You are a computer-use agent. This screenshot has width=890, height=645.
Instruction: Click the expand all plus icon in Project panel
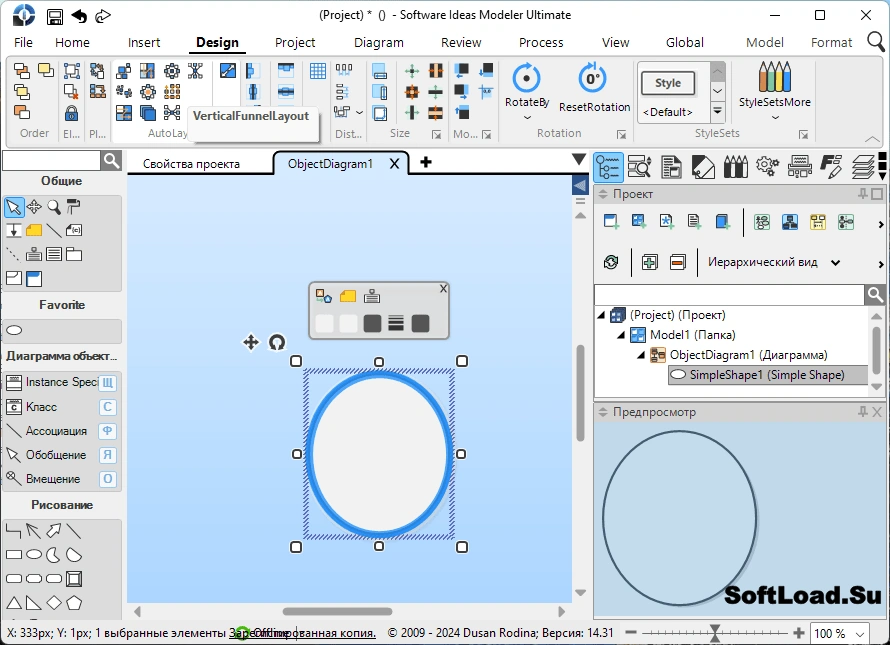coord(649,262)
